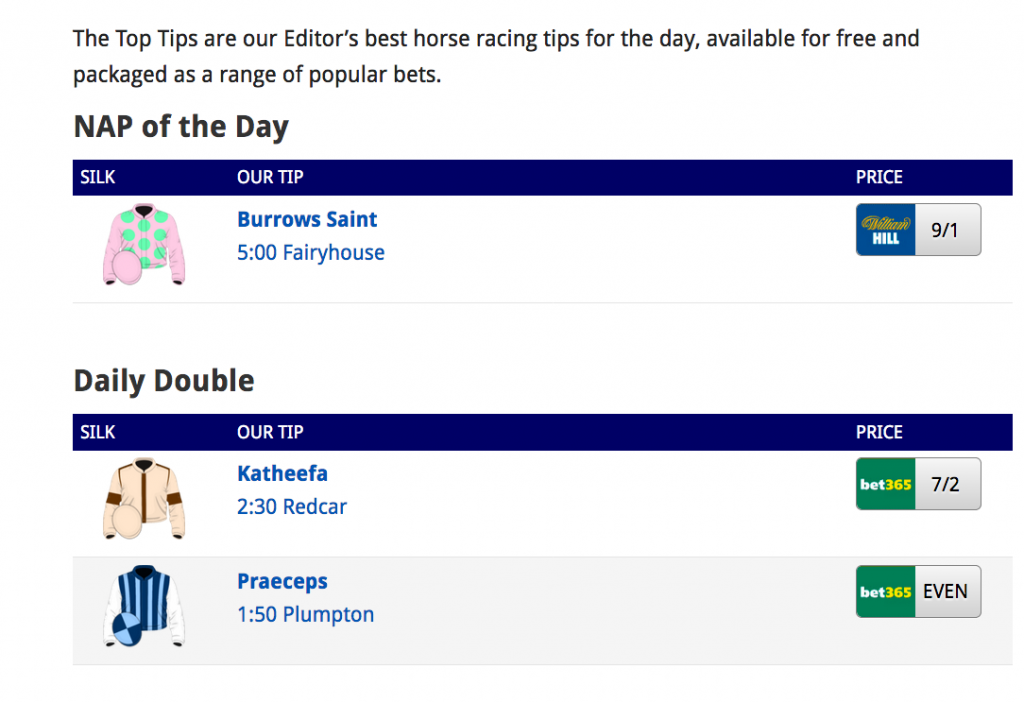This screenshot has width=1024, height=703.
Task: Click the Daily Double heading
Action: click(164, 381)
